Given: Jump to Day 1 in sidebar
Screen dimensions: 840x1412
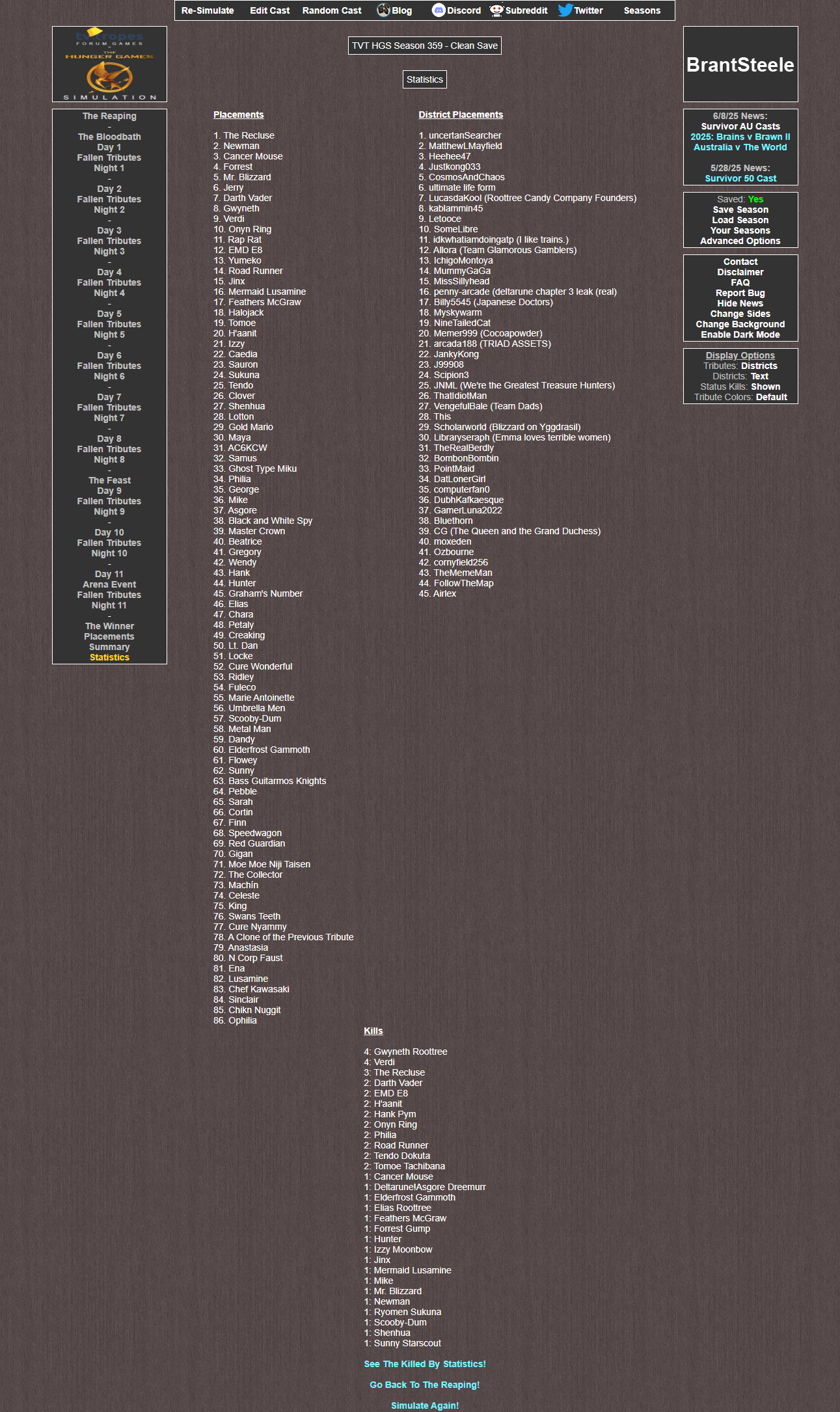Looking at the screenshot, I should (109, 147).
